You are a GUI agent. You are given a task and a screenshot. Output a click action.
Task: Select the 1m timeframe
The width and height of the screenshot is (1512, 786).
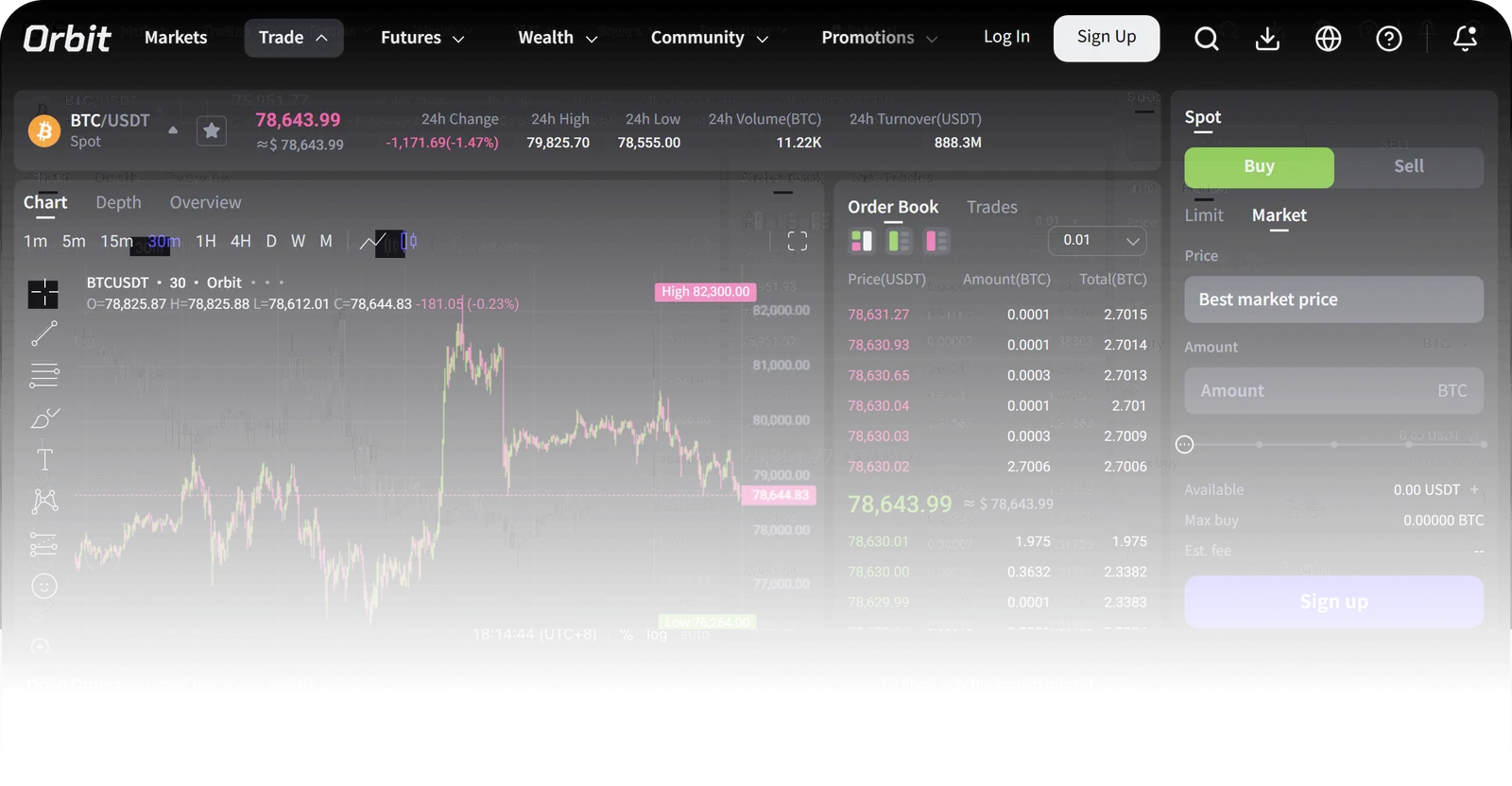point(35,242)
